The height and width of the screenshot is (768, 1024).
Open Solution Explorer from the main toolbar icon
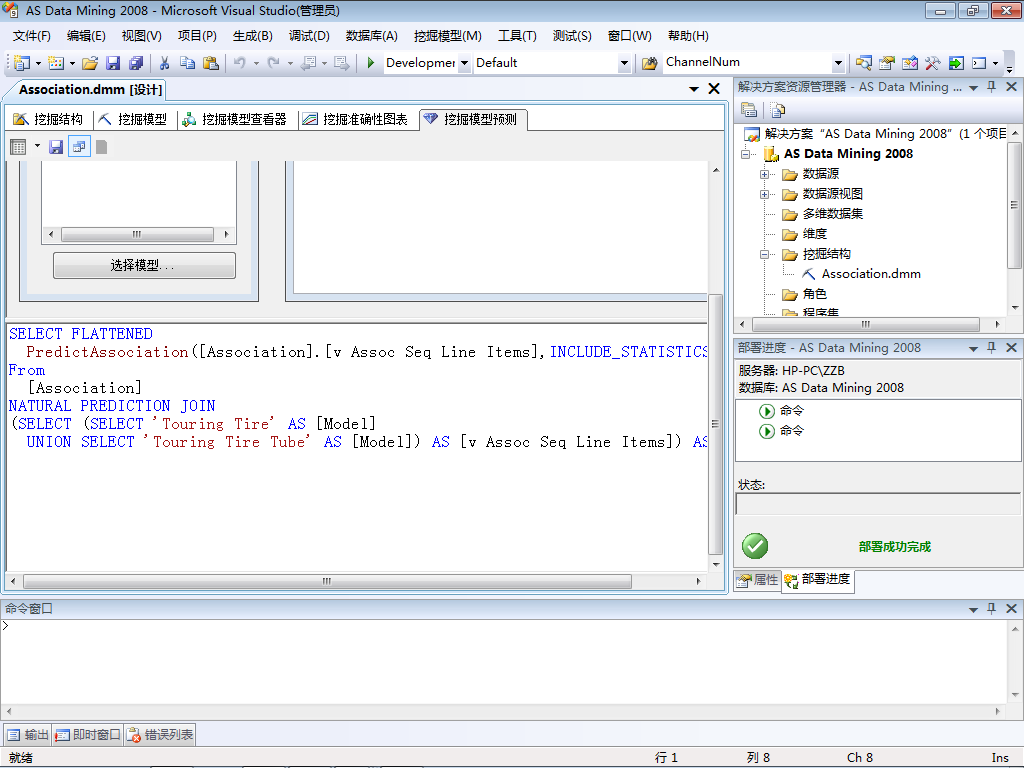click(864, 63)
